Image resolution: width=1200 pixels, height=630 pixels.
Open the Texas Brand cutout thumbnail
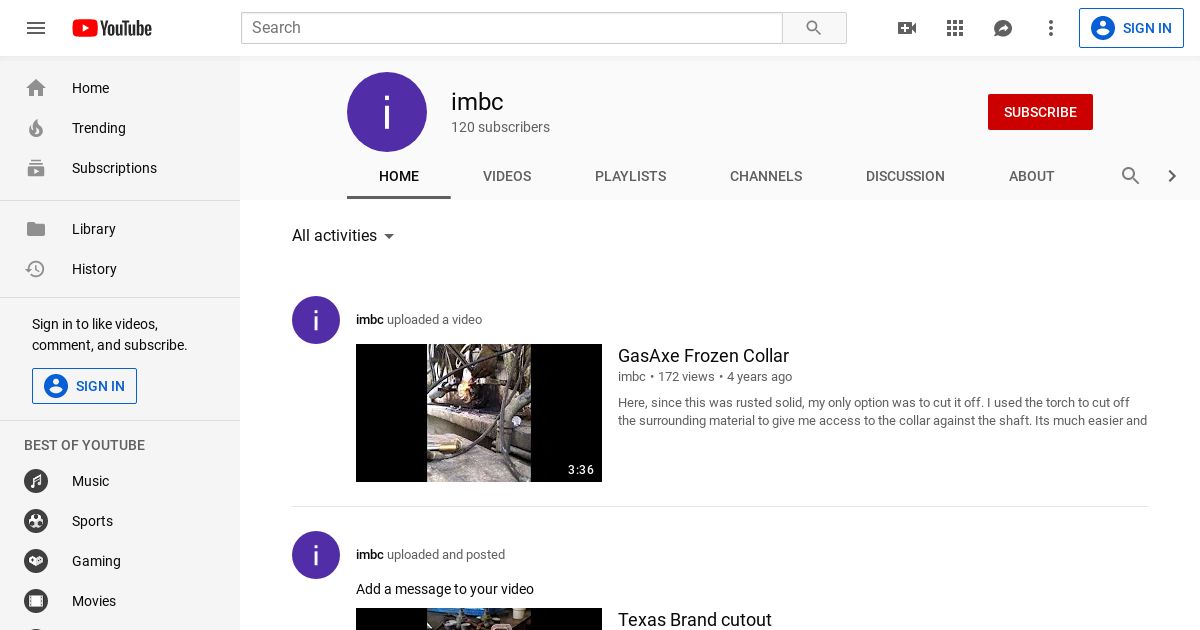pos(479,619)
